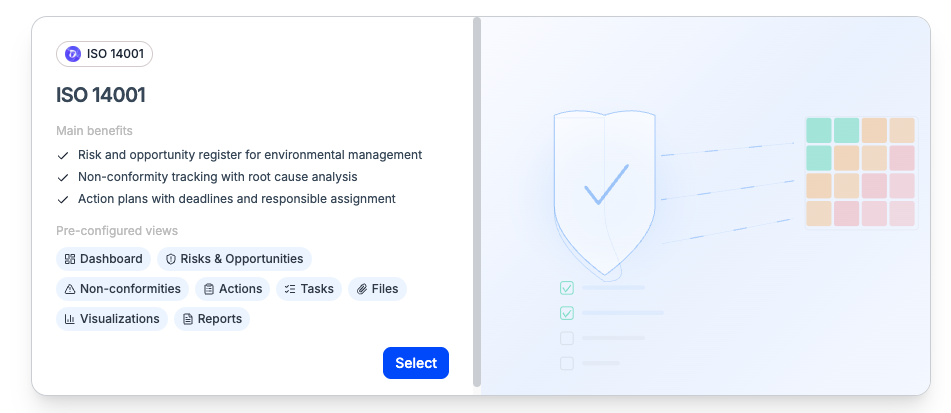Open the Dashboard view chip
Viewport: 951px width, 413px height.
(x=104, y=259)
